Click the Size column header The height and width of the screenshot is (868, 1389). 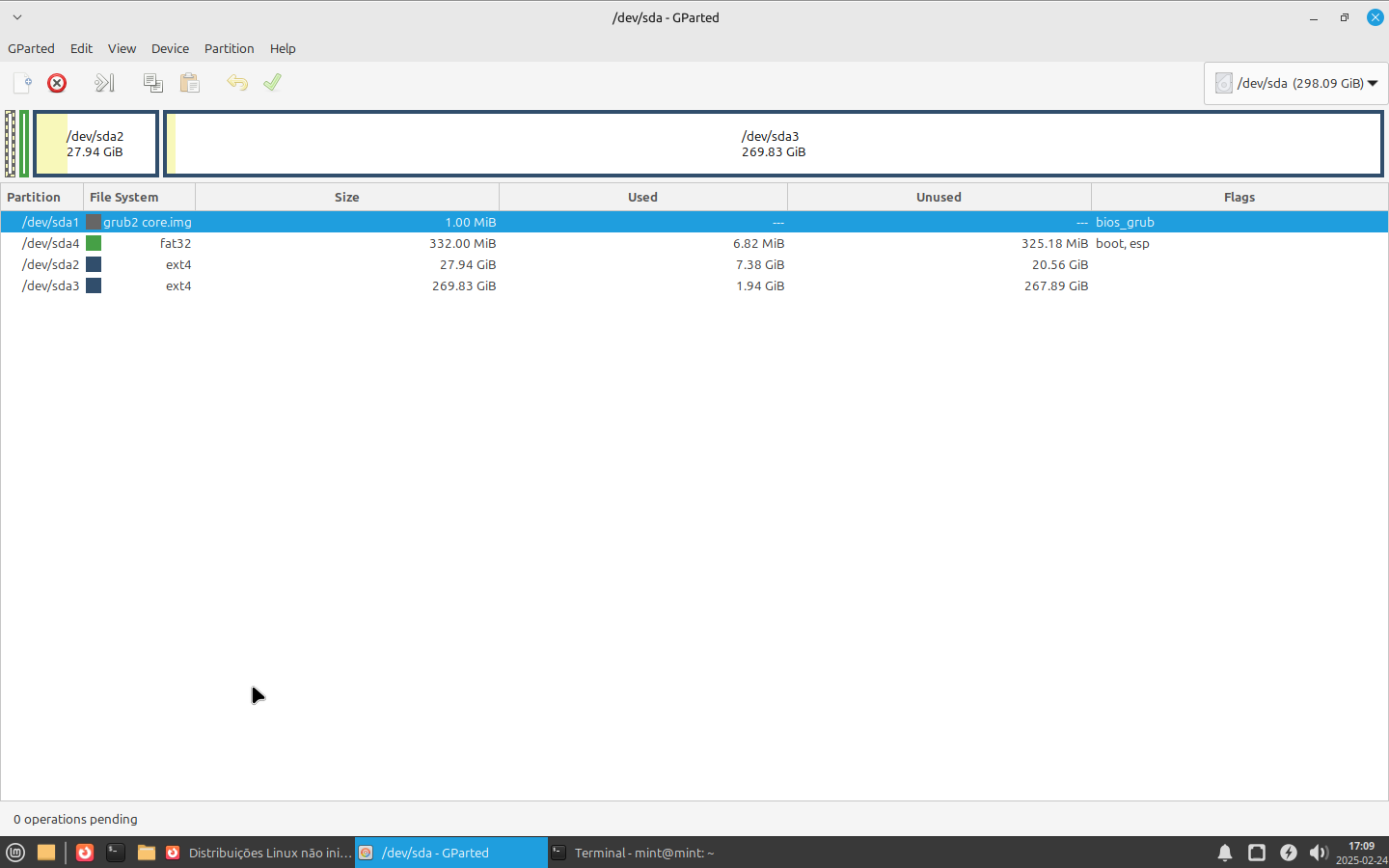(347, 197)
